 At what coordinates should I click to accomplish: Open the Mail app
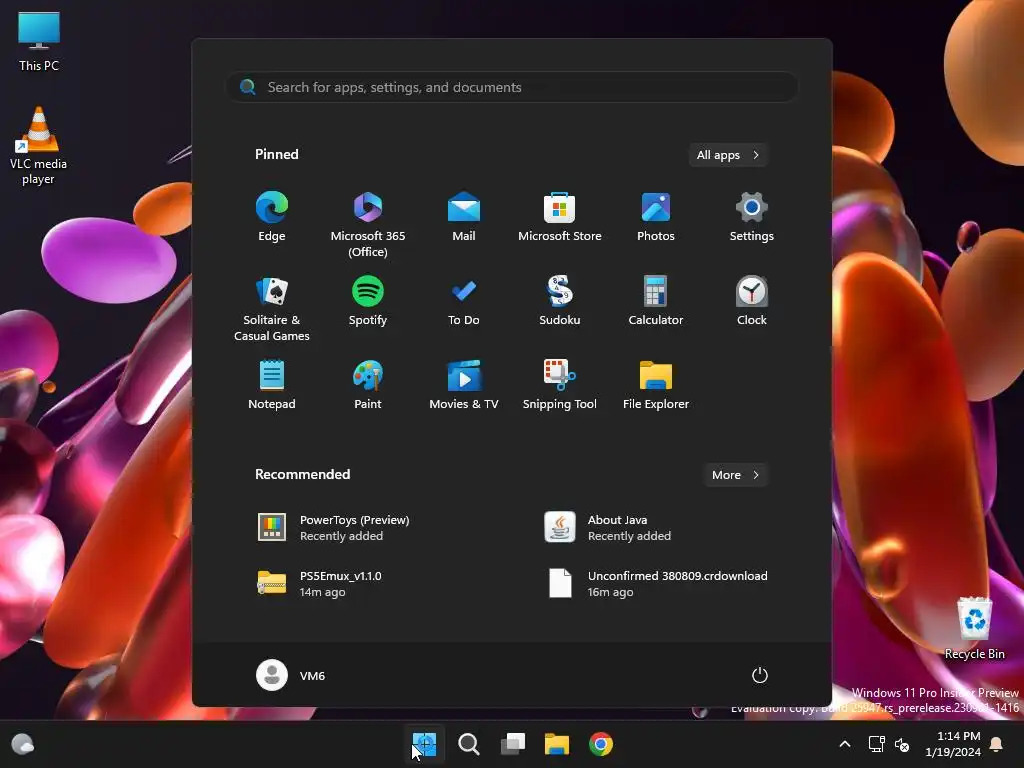coord(464,217)
